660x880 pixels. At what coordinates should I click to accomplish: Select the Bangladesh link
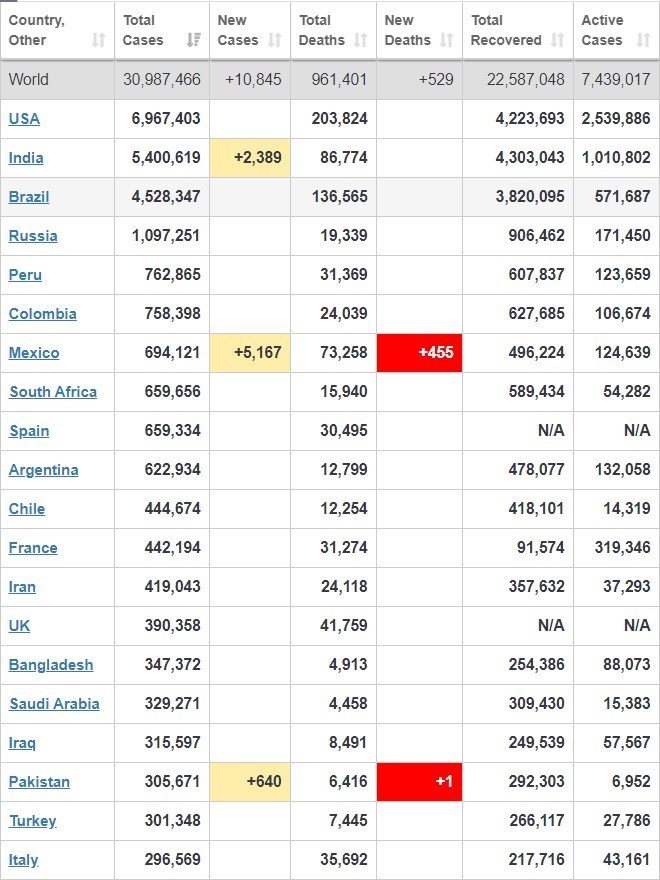pos(51,665)
